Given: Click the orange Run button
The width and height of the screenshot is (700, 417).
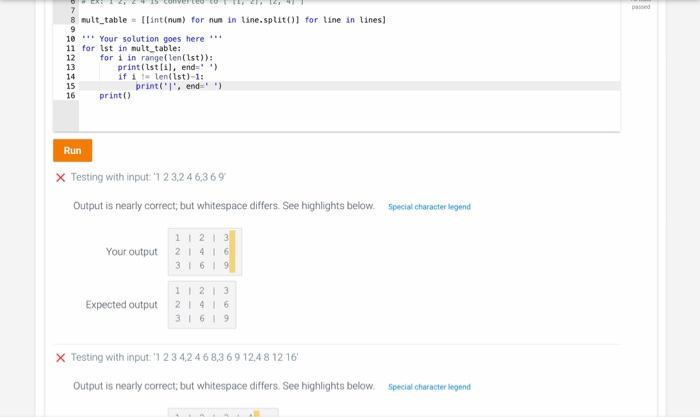Looking at the screenshot, I should click(x=72, y=150).
